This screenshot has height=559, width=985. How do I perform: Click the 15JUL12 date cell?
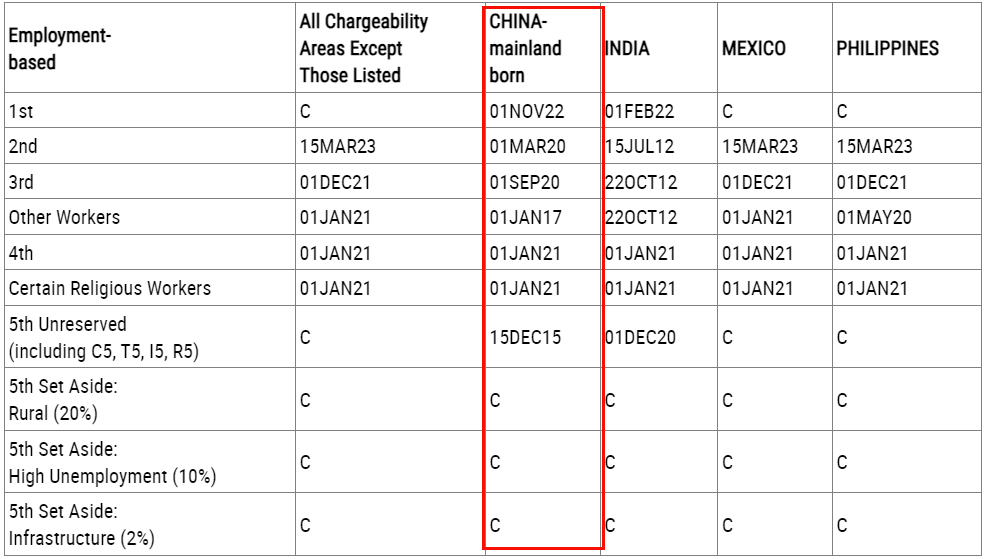640,147
